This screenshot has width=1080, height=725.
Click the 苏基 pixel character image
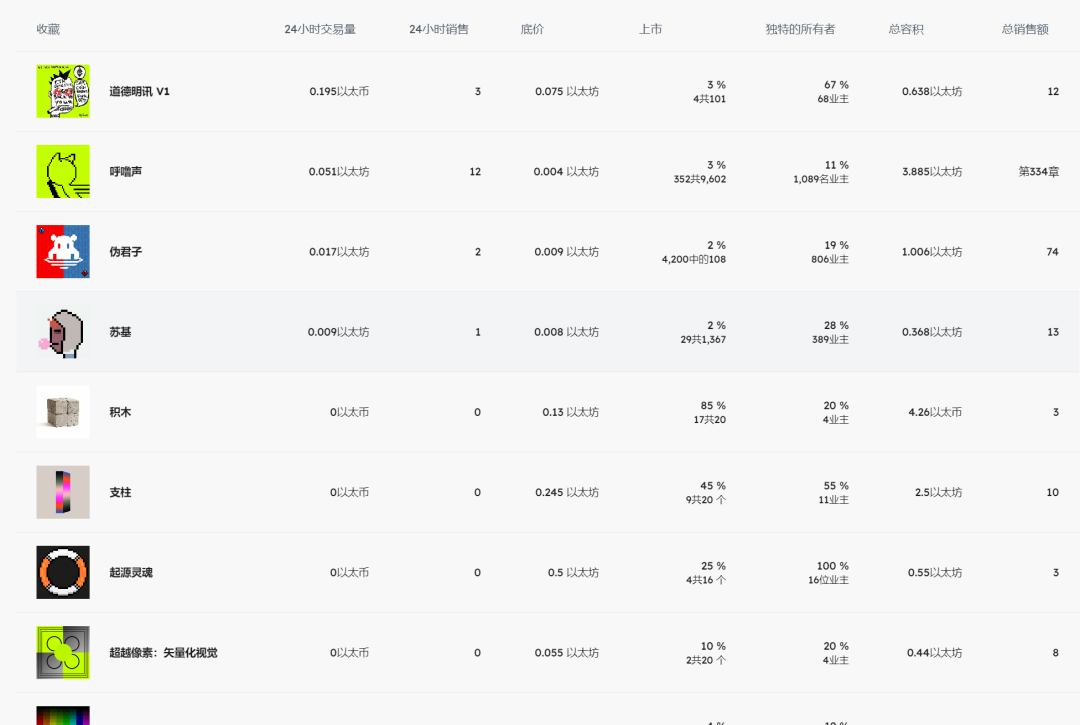tap(63, 332)
